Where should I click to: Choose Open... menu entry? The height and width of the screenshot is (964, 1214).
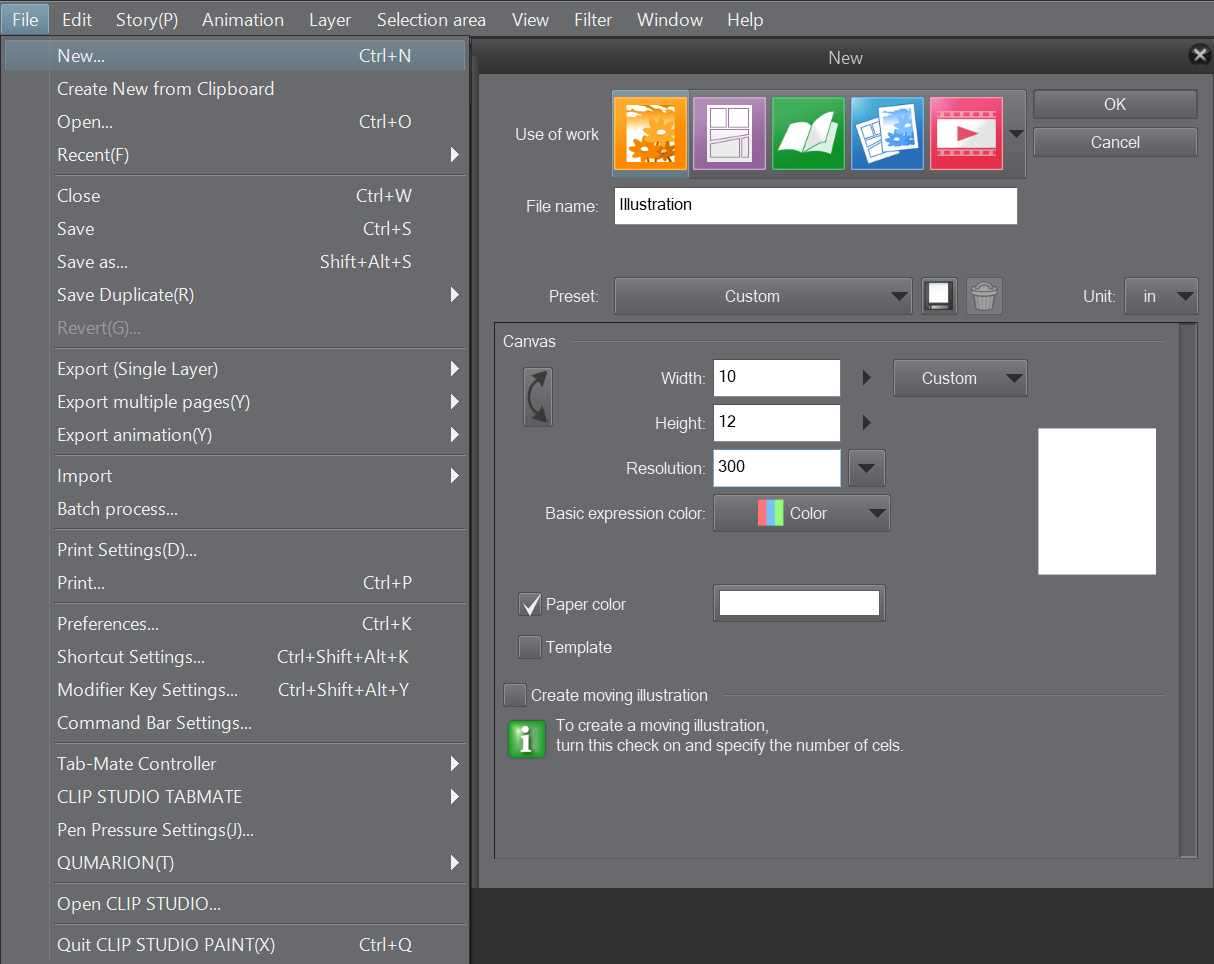235,122
